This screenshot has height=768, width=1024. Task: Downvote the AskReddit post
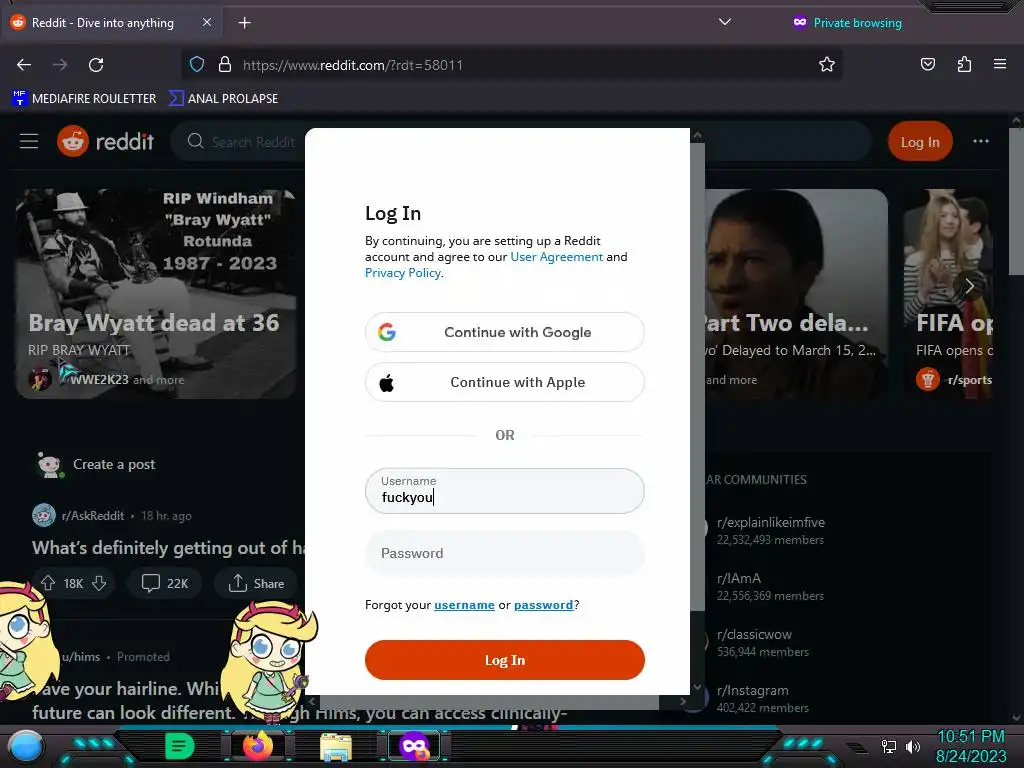[99, 583]
